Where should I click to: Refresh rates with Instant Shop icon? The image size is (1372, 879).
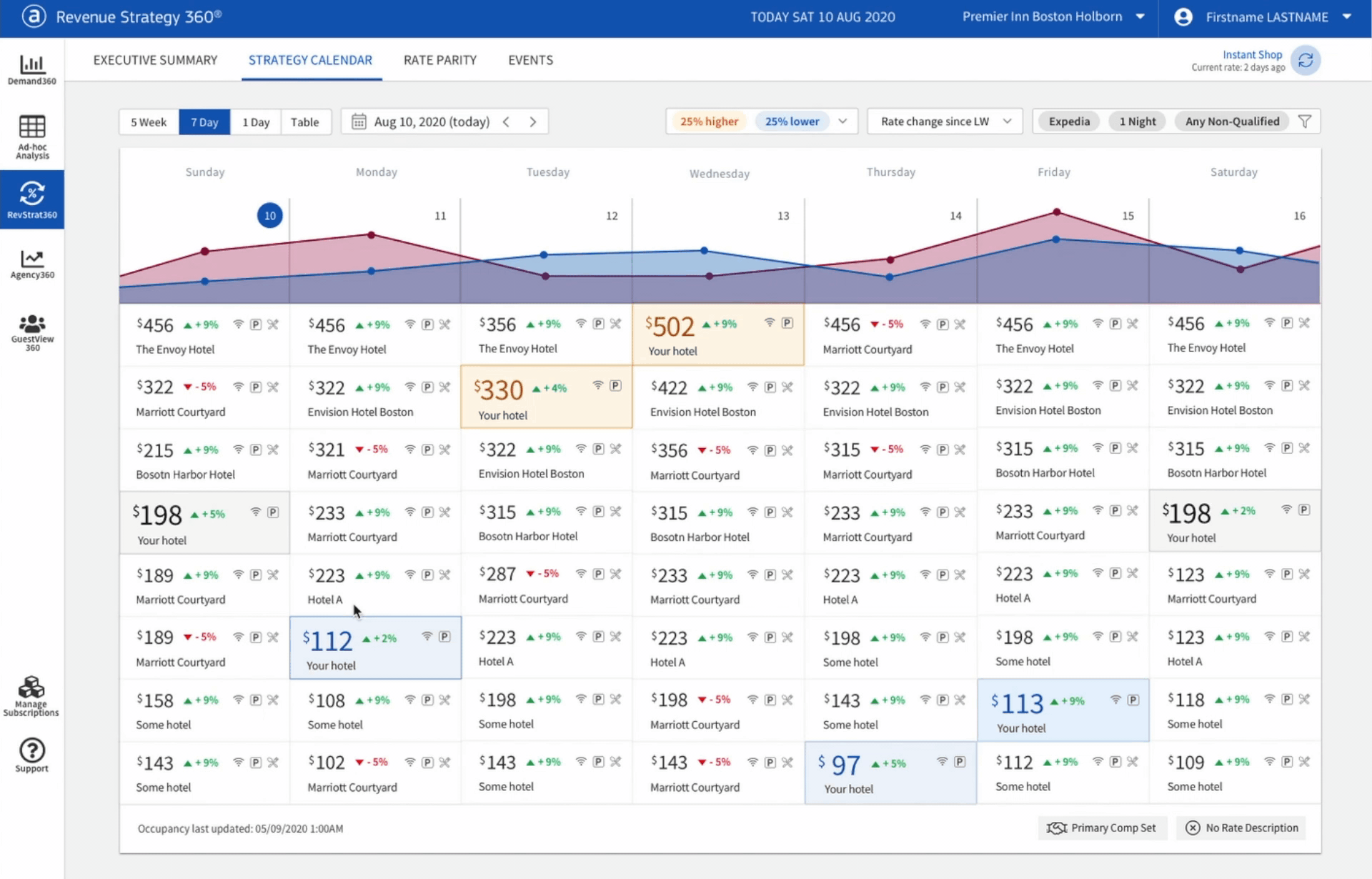(1305, 61)
